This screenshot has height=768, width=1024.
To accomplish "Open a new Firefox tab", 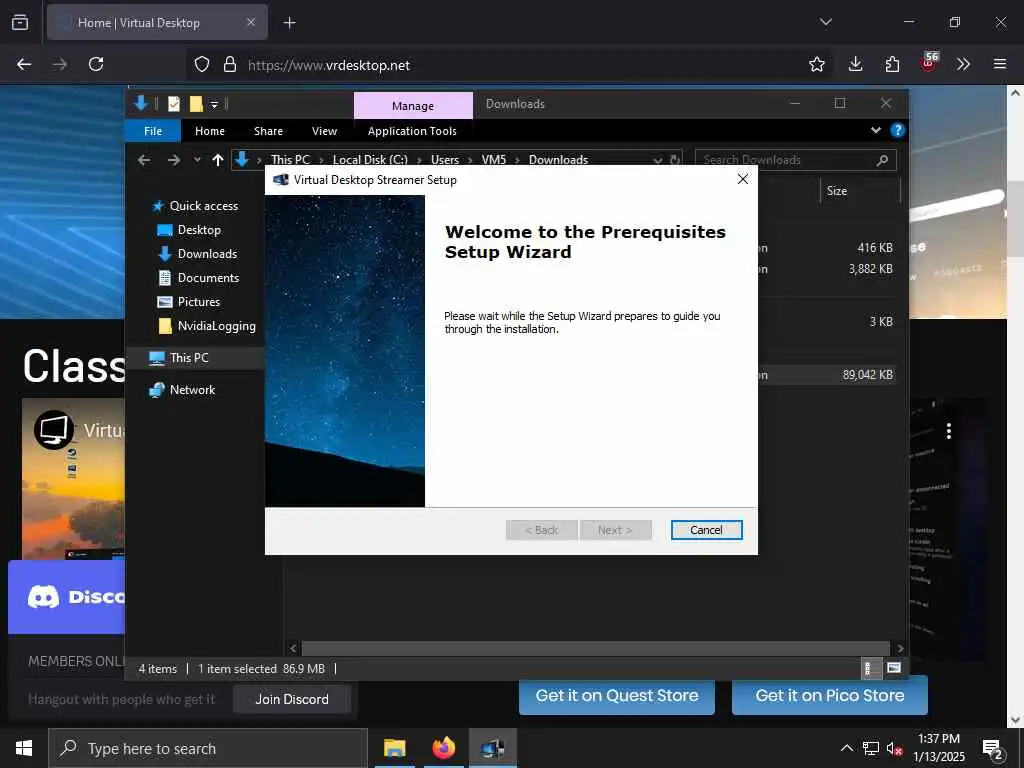I will (x=289, y=23).
